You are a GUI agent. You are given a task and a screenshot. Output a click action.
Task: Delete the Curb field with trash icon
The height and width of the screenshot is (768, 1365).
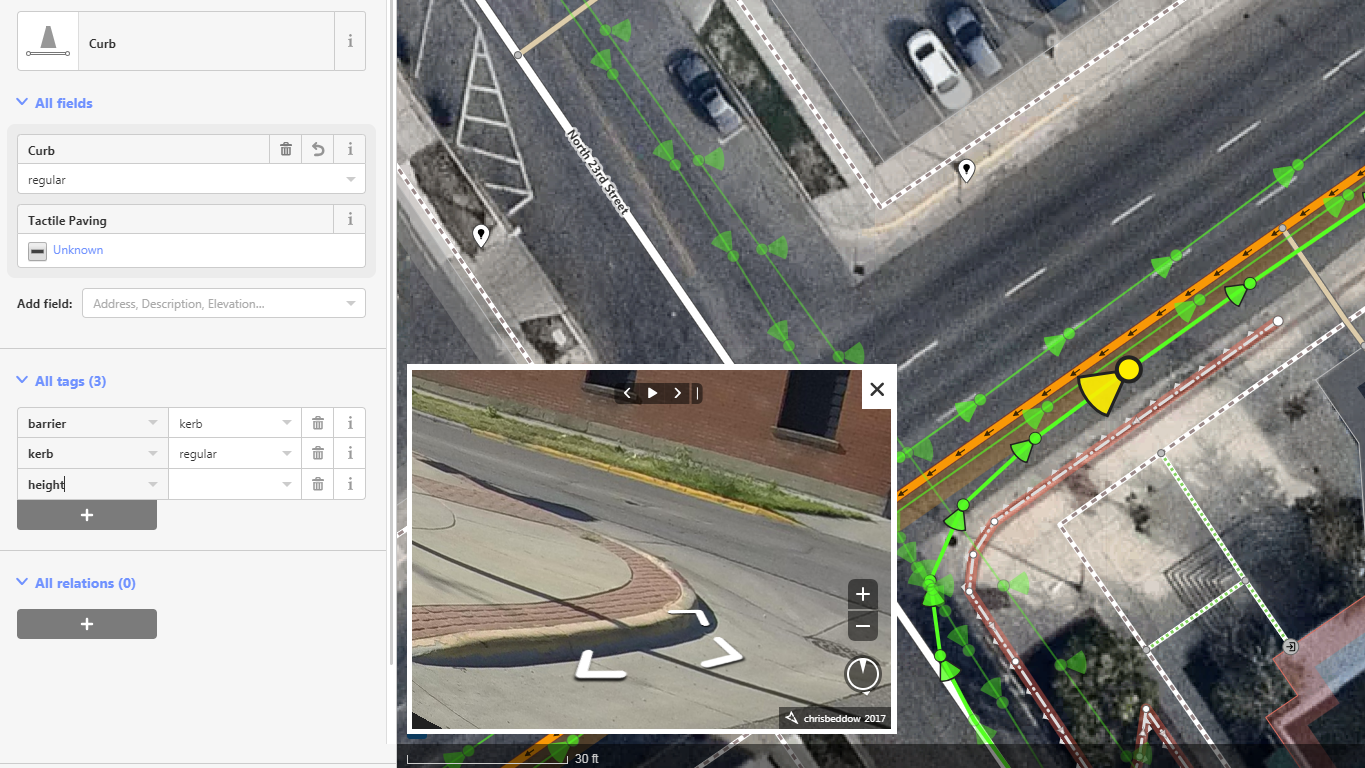[286, 150]
